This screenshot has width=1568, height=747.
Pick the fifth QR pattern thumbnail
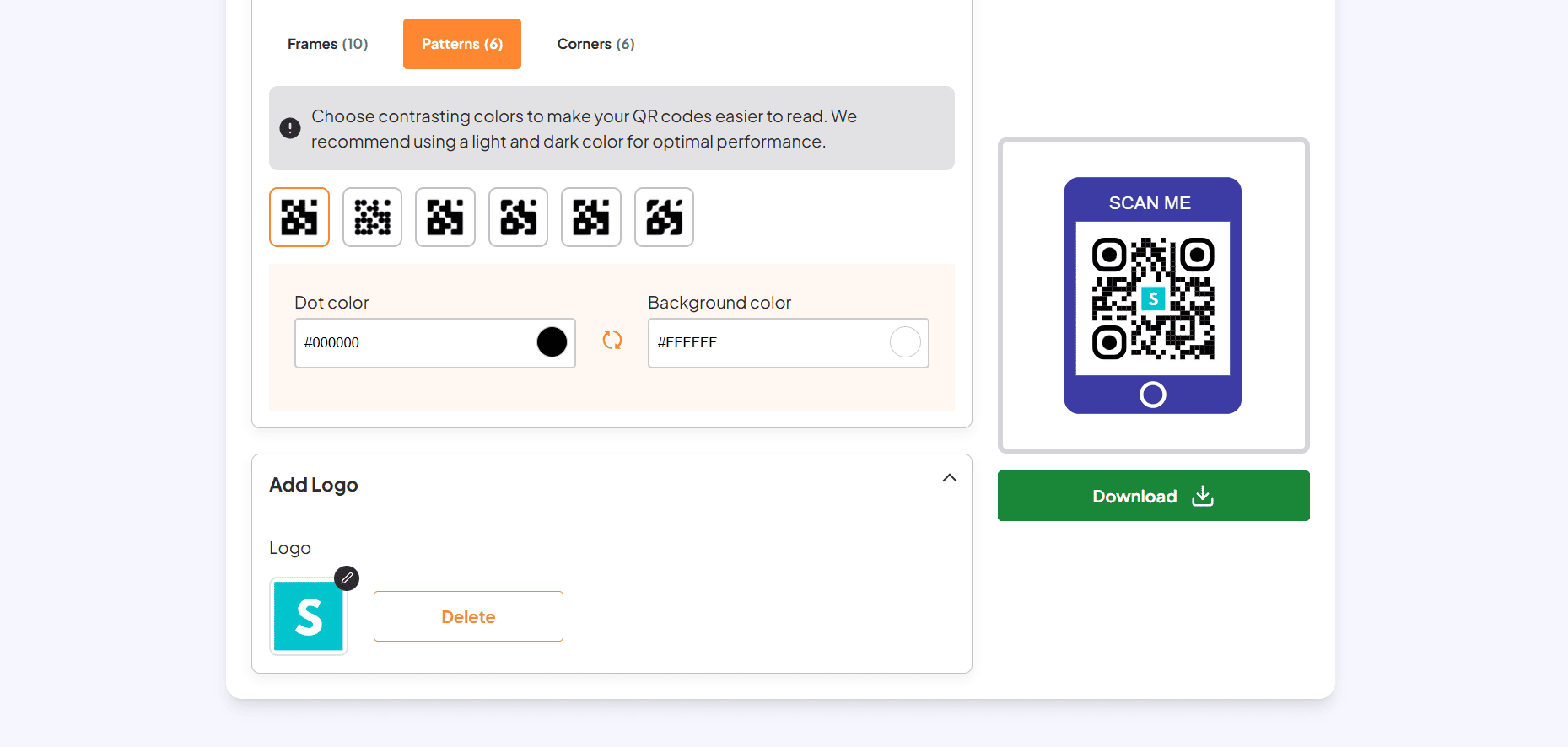point(590,217)
